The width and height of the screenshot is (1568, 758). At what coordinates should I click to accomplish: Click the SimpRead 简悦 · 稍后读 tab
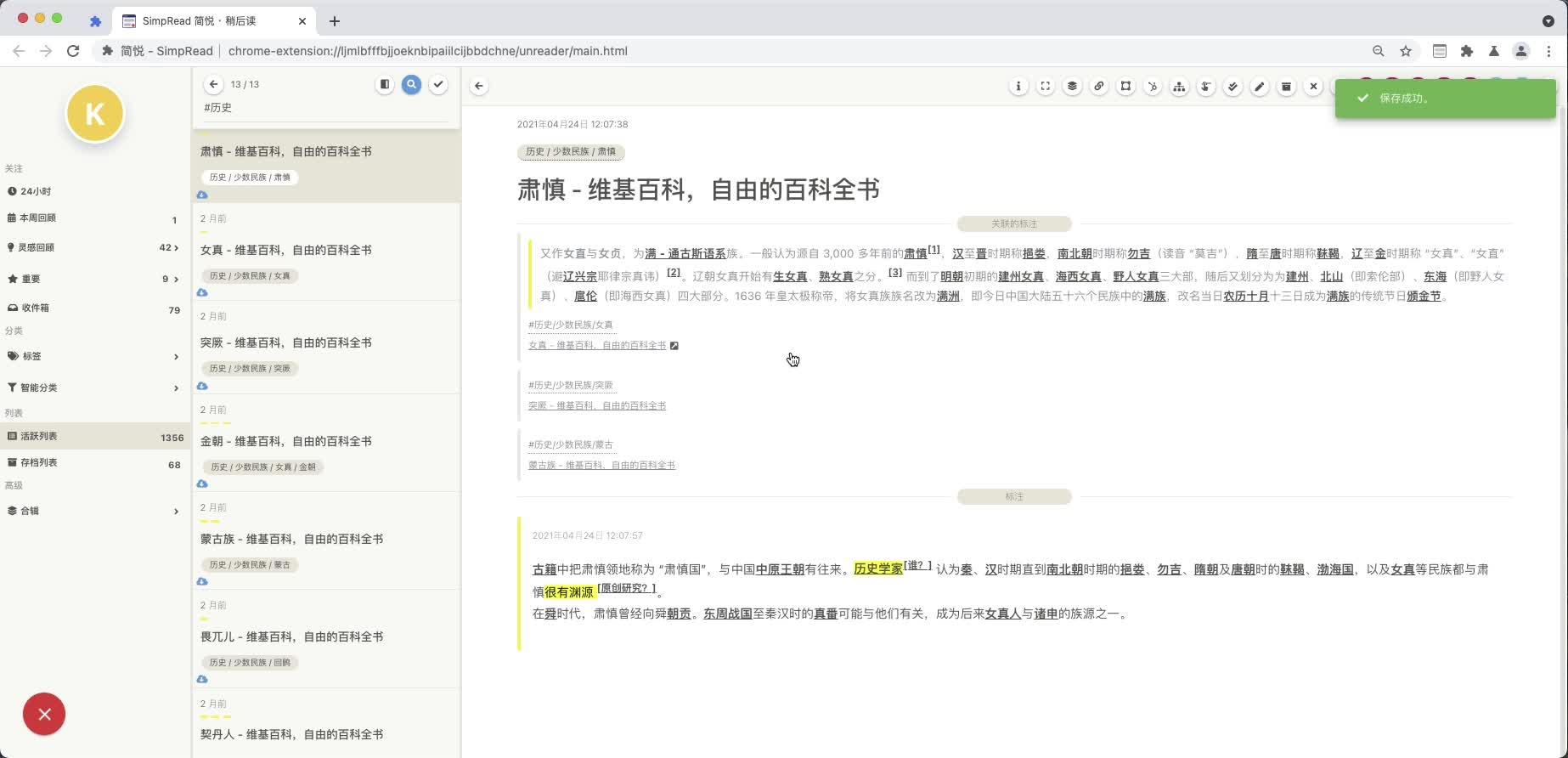tap(212, 21)
